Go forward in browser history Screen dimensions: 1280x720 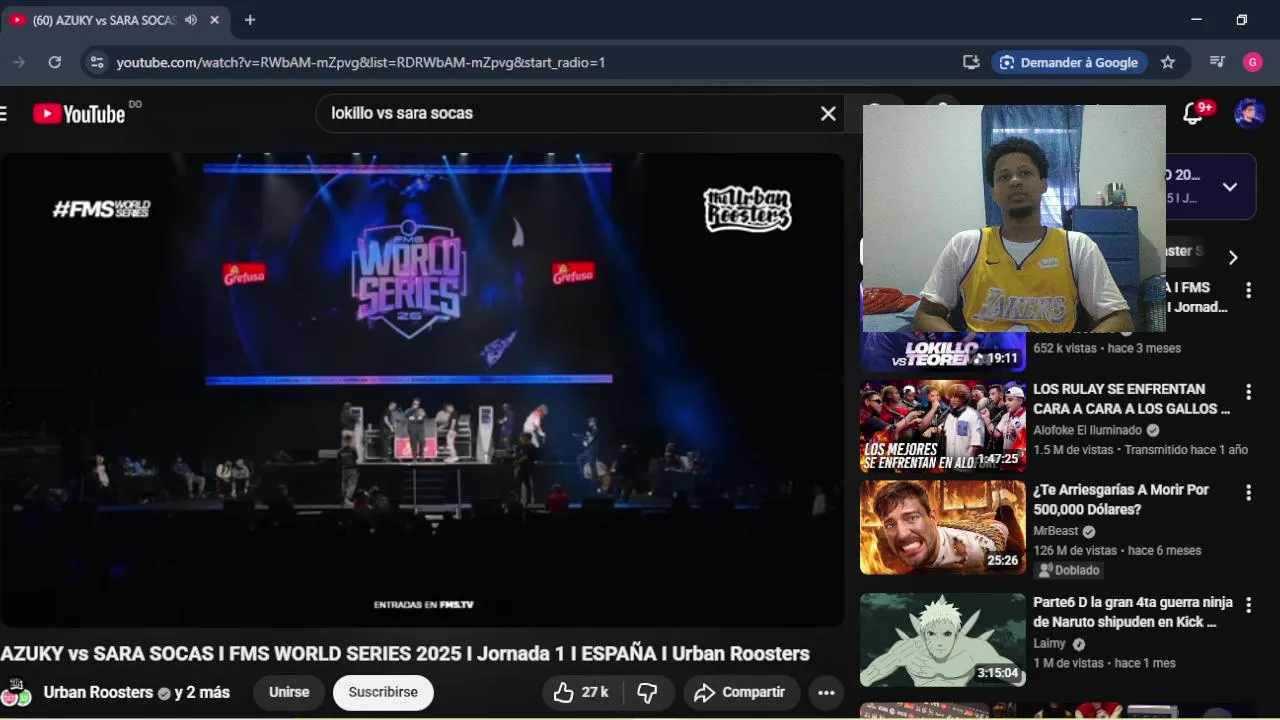pyautogui.click(x=18, y=62)
